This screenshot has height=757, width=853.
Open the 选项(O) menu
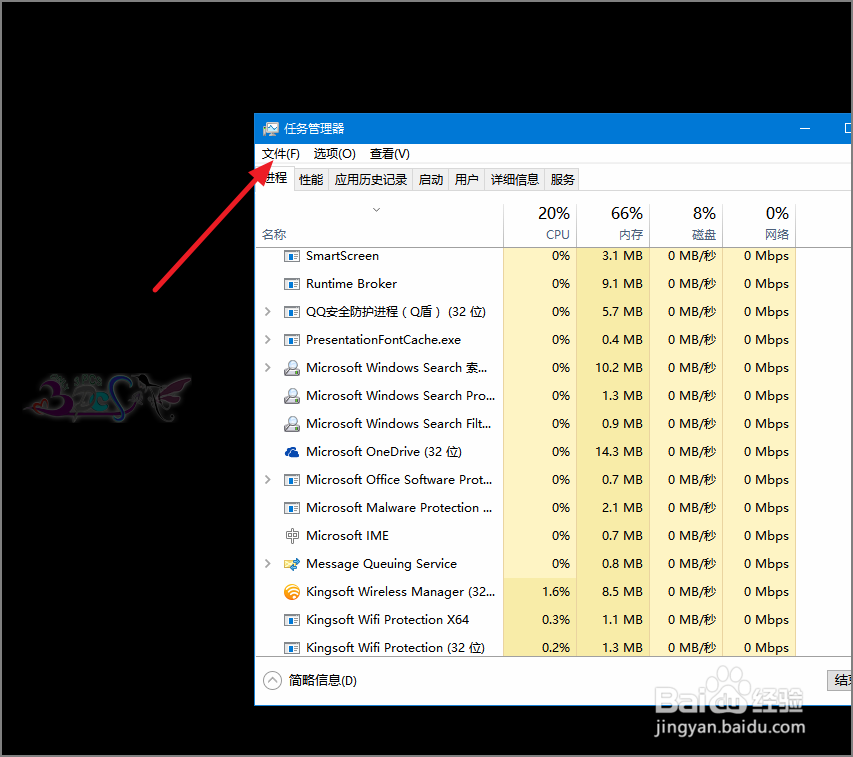coord(335,154)
